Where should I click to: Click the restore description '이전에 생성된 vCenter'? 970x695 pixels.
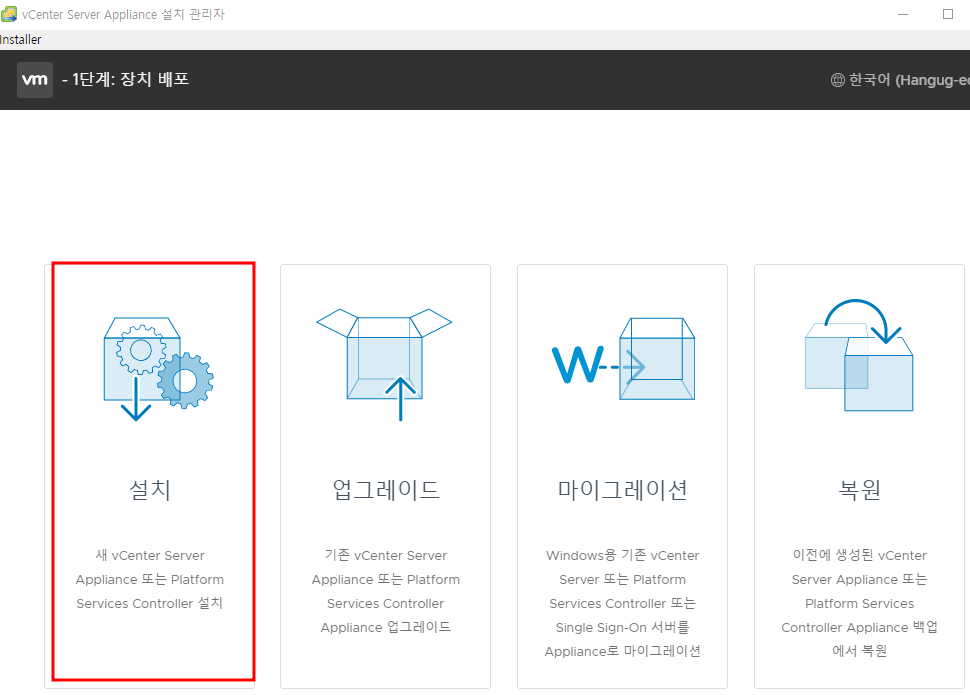[859, 555]
